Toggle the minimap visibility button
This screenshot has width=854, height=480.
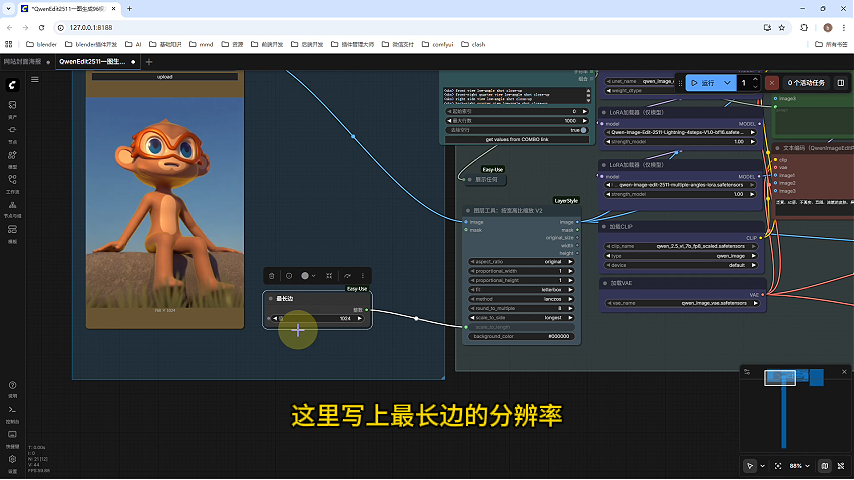click(825, 466)
